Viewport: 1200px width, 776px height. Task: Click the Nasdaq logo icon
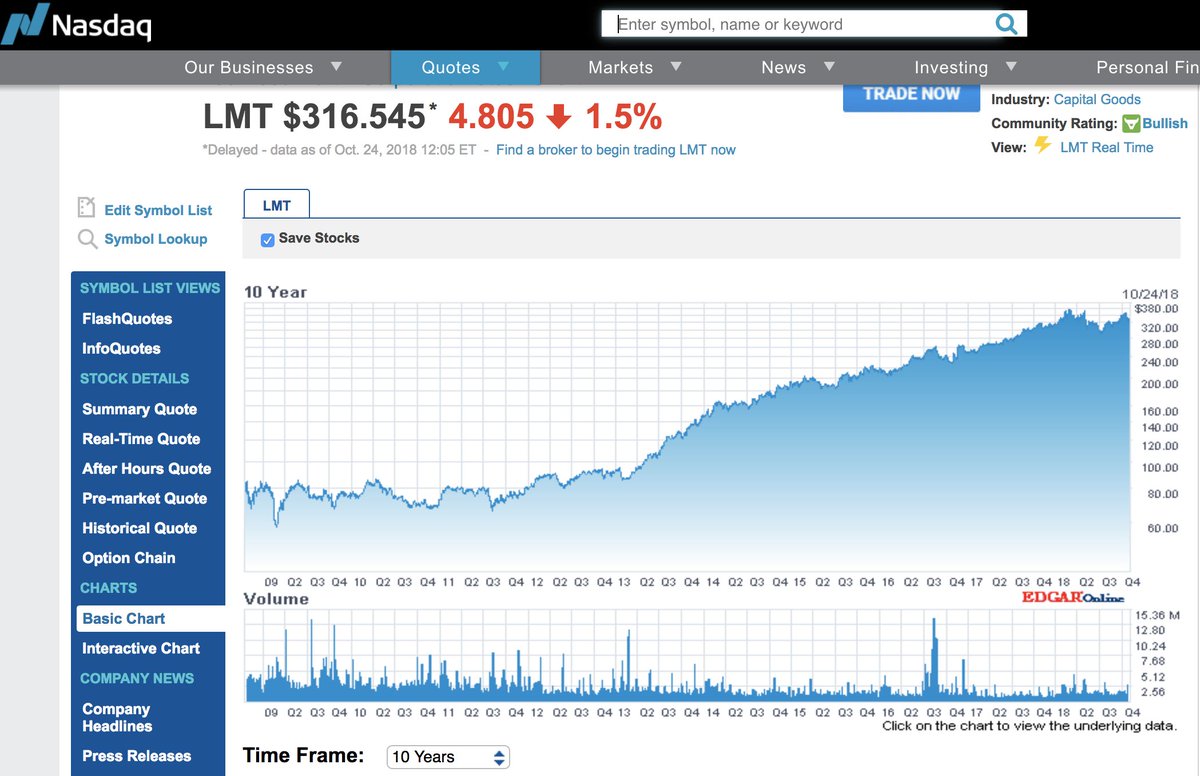[x=25, y=24]
